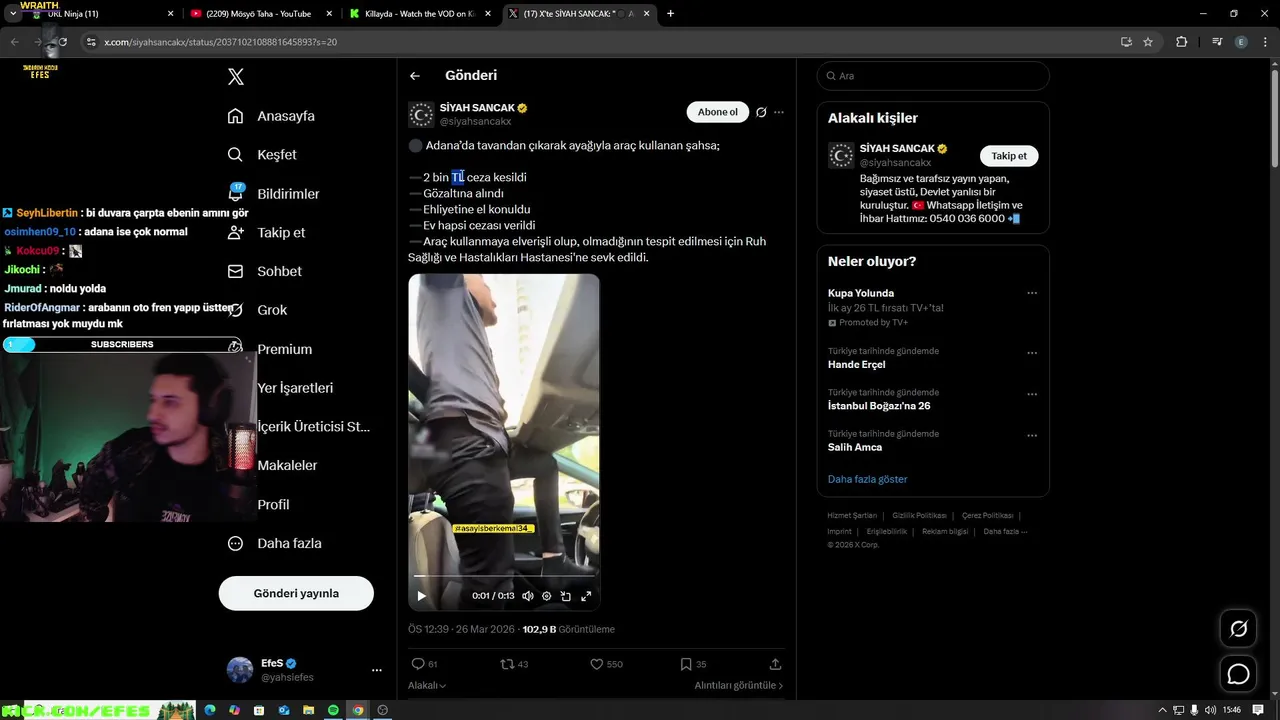Mute the video volume icon

point(528,596)
